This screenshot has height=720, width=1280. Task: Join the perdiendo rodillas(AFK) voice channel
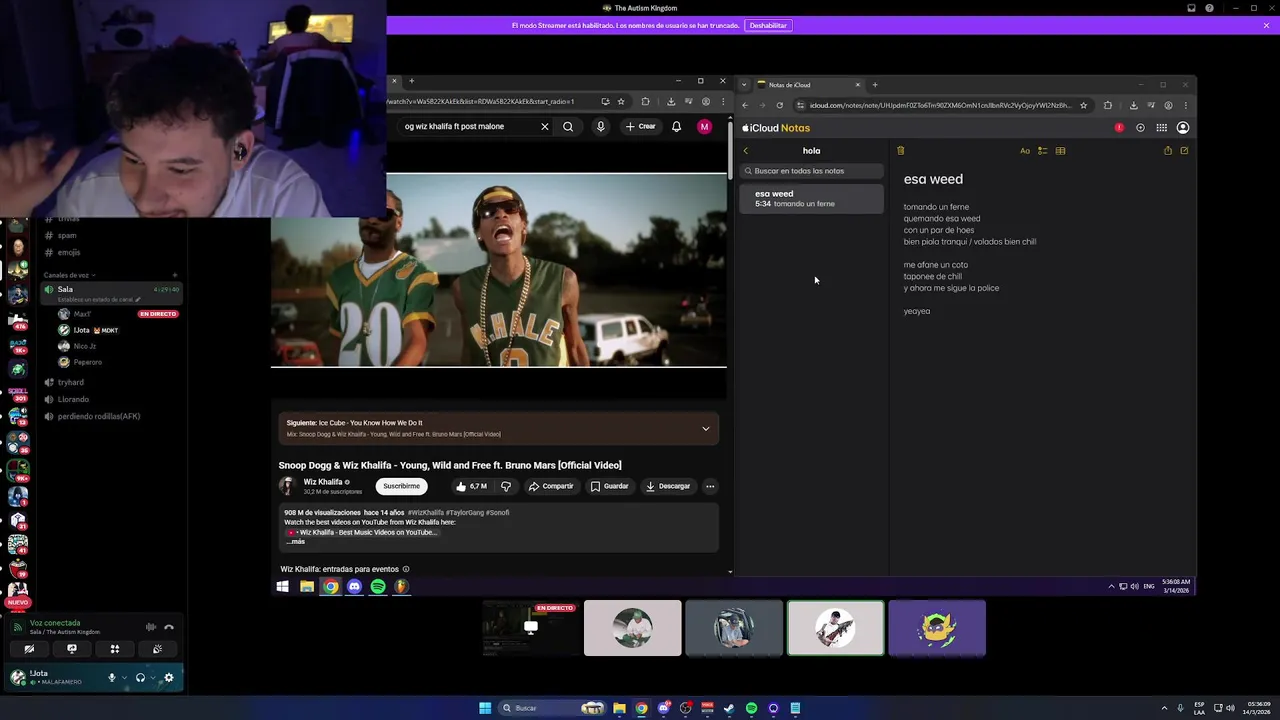(x=98, y=416)
